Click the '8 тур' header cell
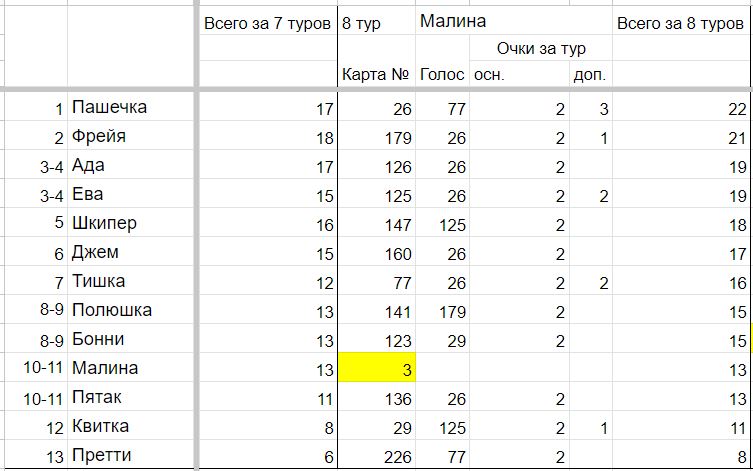Screen dimensions: 753x471 click(x=376, y=21)
